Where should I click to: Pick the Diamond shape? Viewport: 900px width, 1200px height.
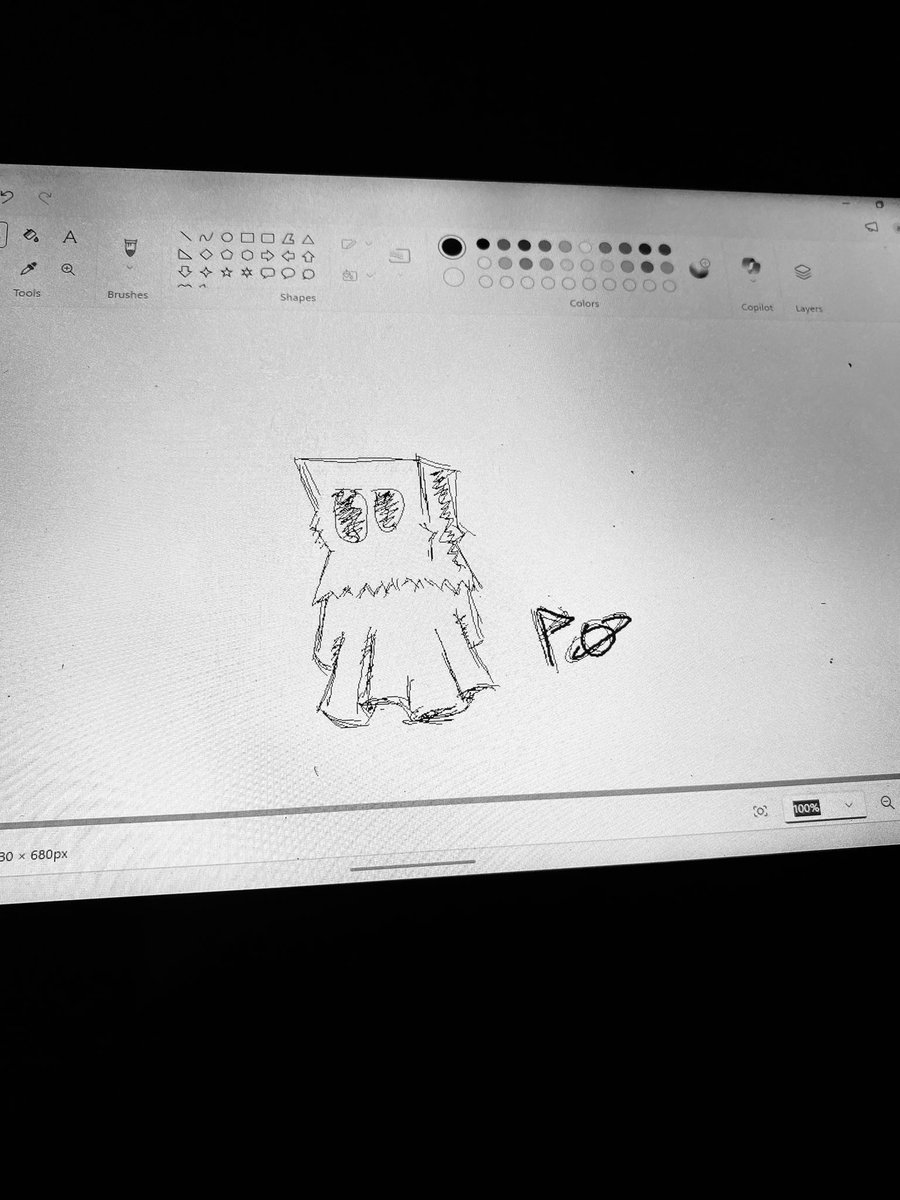click(206, 254)
